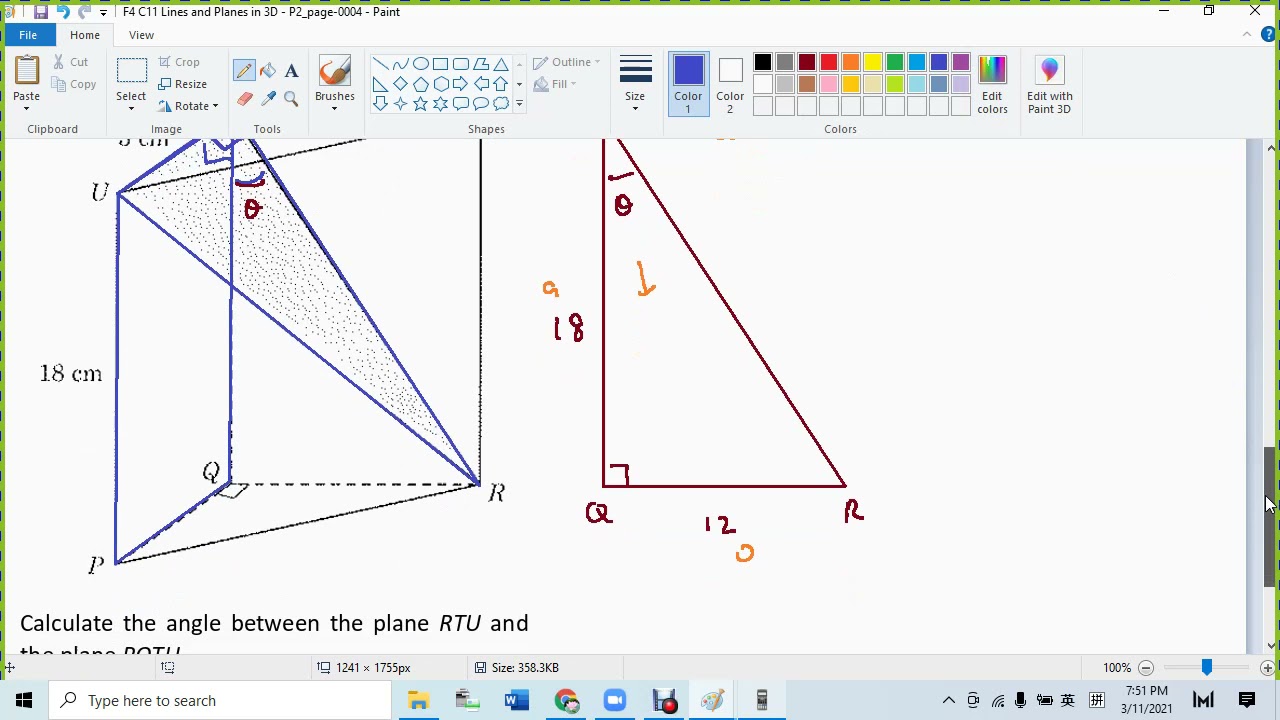Choose the Four-point star shape
Screen dimensions: 1280x720
coord(400,104)
